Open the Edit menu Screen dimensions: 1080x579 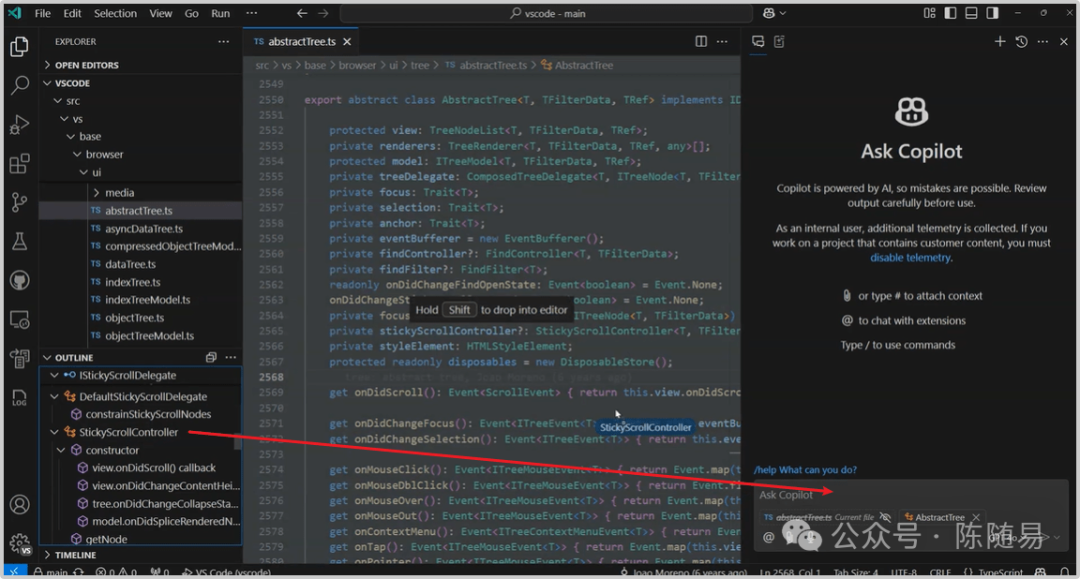(x=72, y=13)
